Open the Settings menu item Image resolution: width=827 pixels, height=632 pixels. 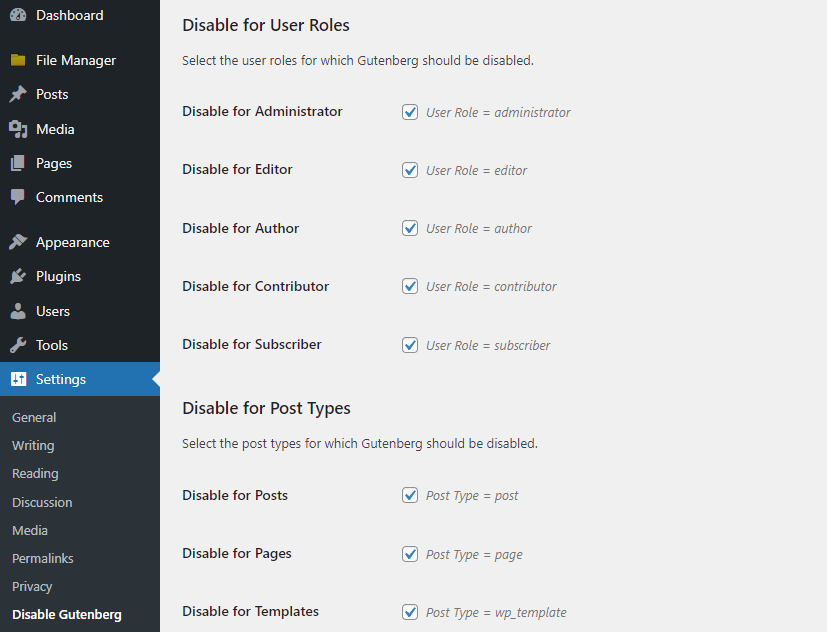61,379
